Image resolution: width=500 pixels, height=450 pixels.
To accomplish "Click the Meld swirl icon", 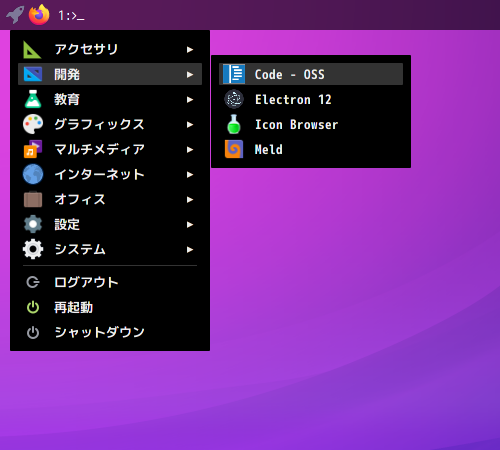I will tap(234, 149).
